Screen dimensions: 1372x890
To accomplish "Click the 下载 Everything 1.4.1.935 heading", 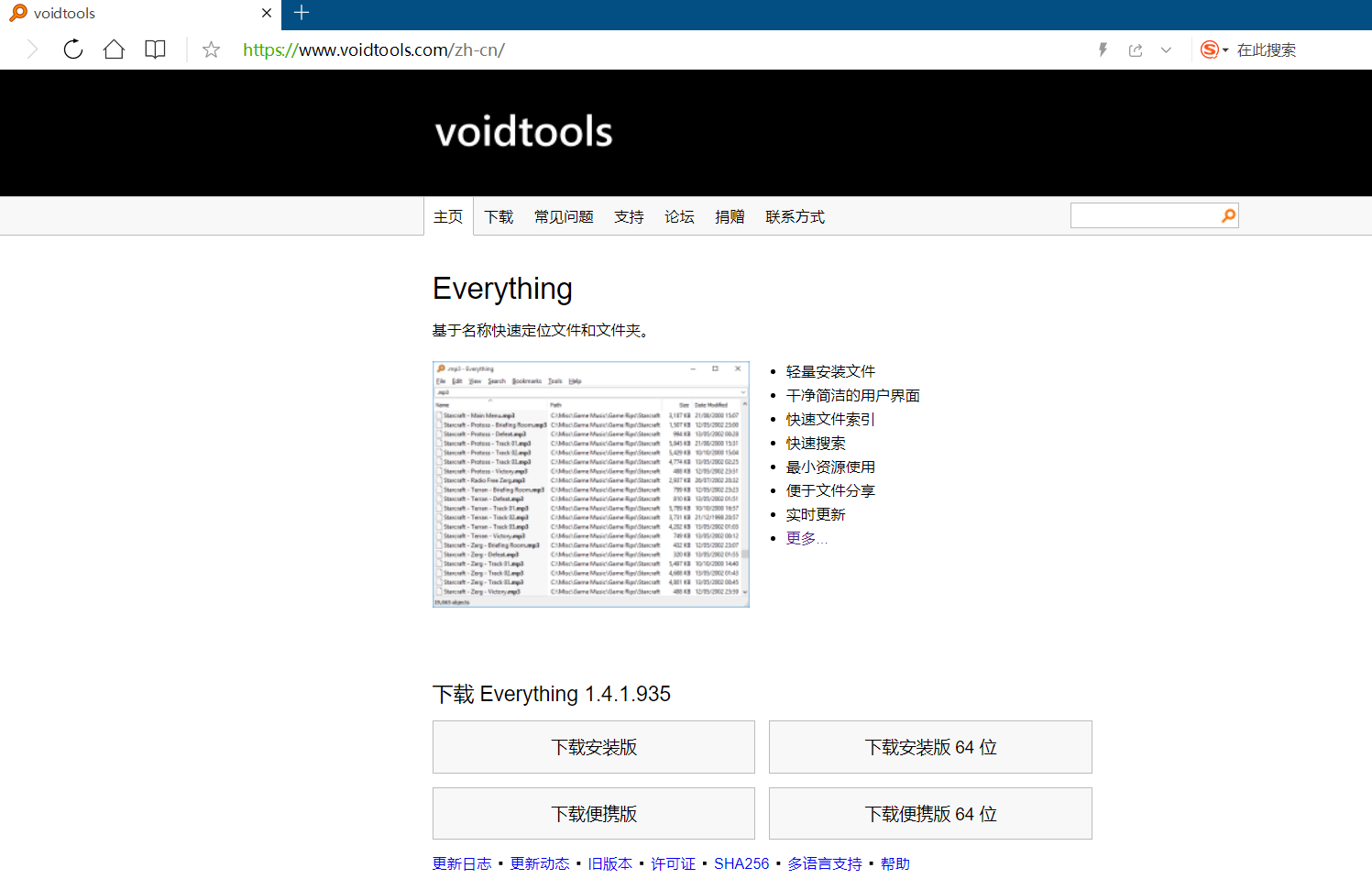I will [x=552, y=694].
